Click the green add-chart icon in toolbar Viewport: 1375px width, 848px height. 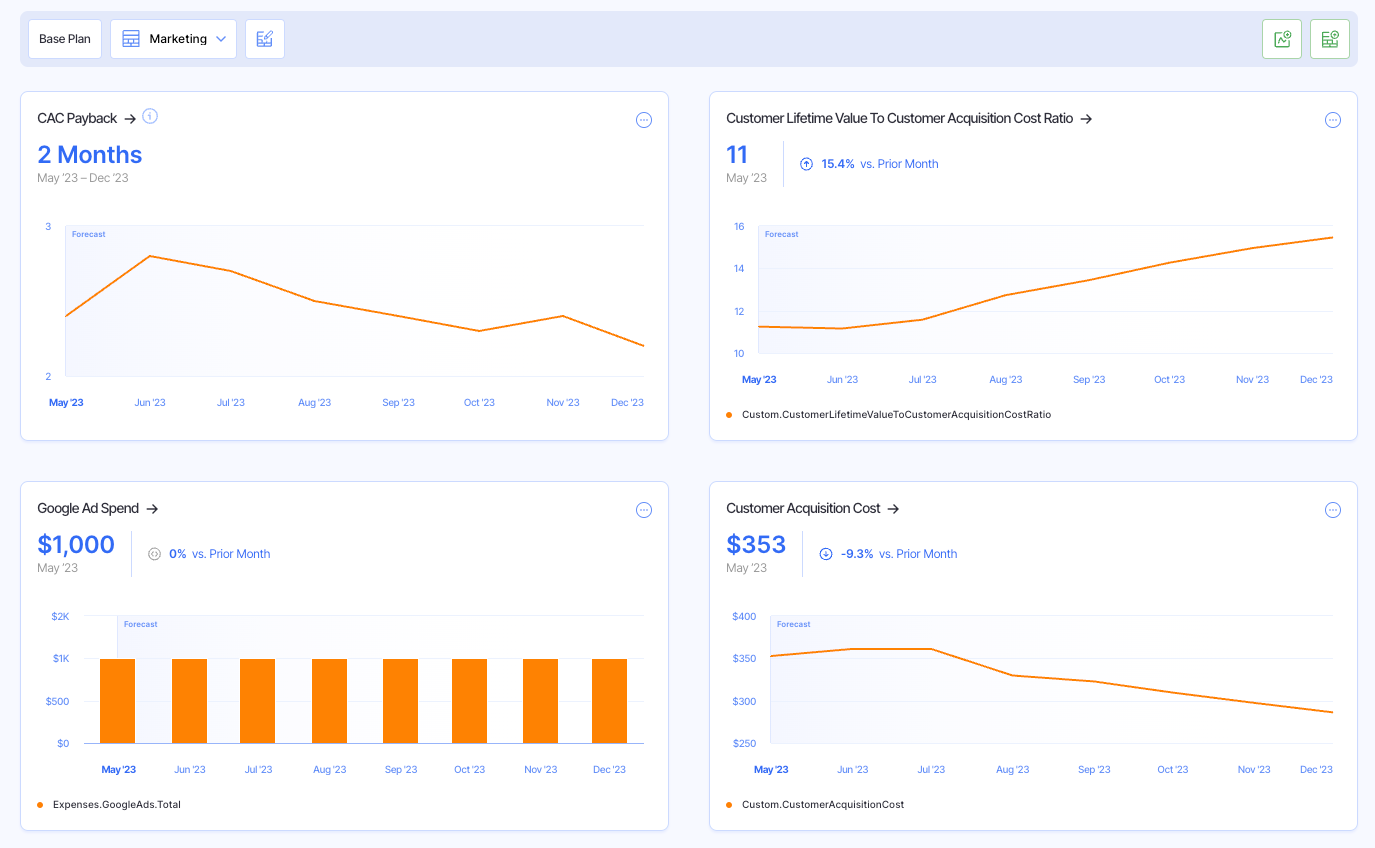tap(1282, 38)
